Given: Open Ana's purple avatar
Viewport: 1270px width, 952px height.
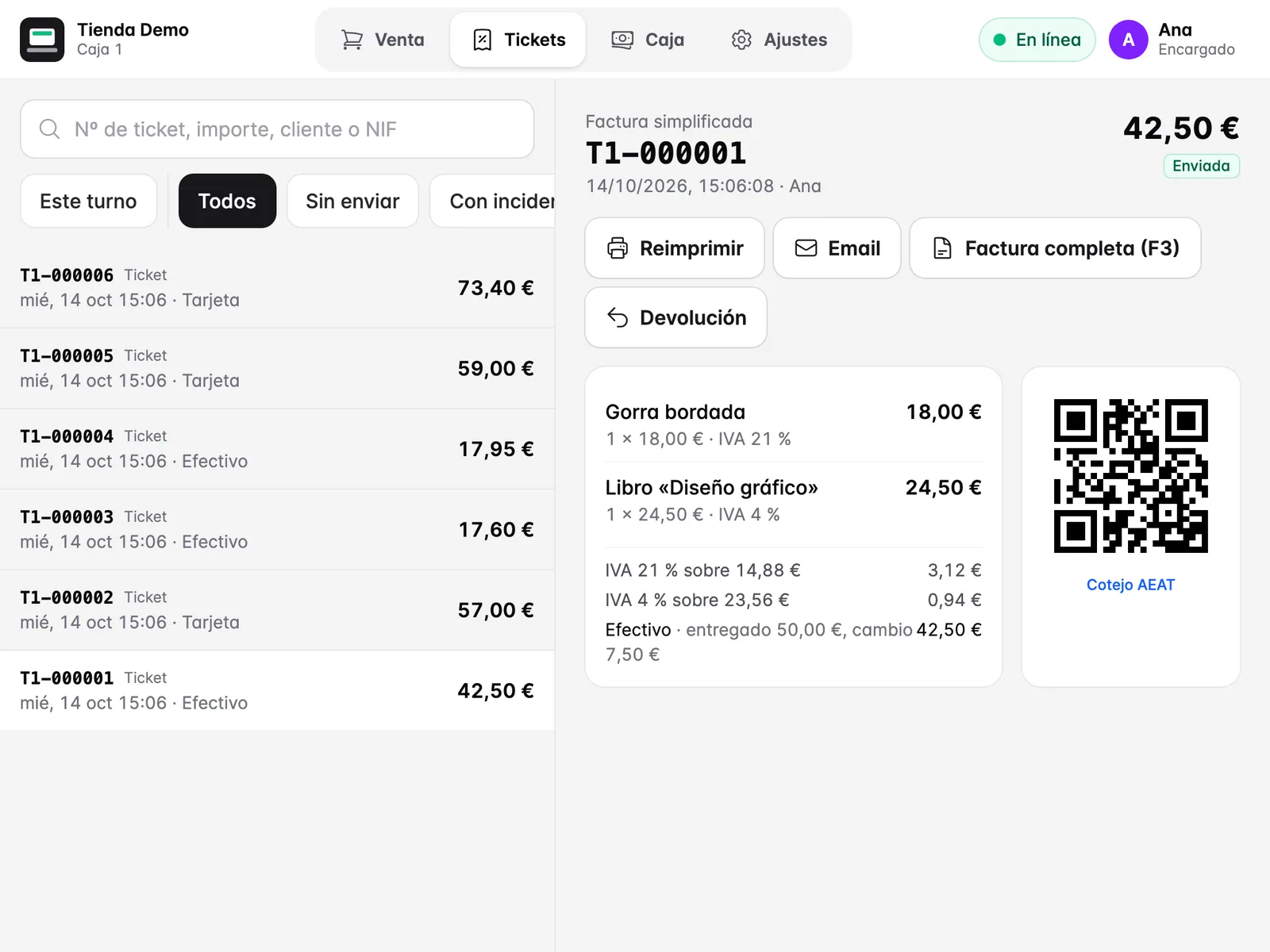Looking at the screenshot, I should tap(1128, 40).
